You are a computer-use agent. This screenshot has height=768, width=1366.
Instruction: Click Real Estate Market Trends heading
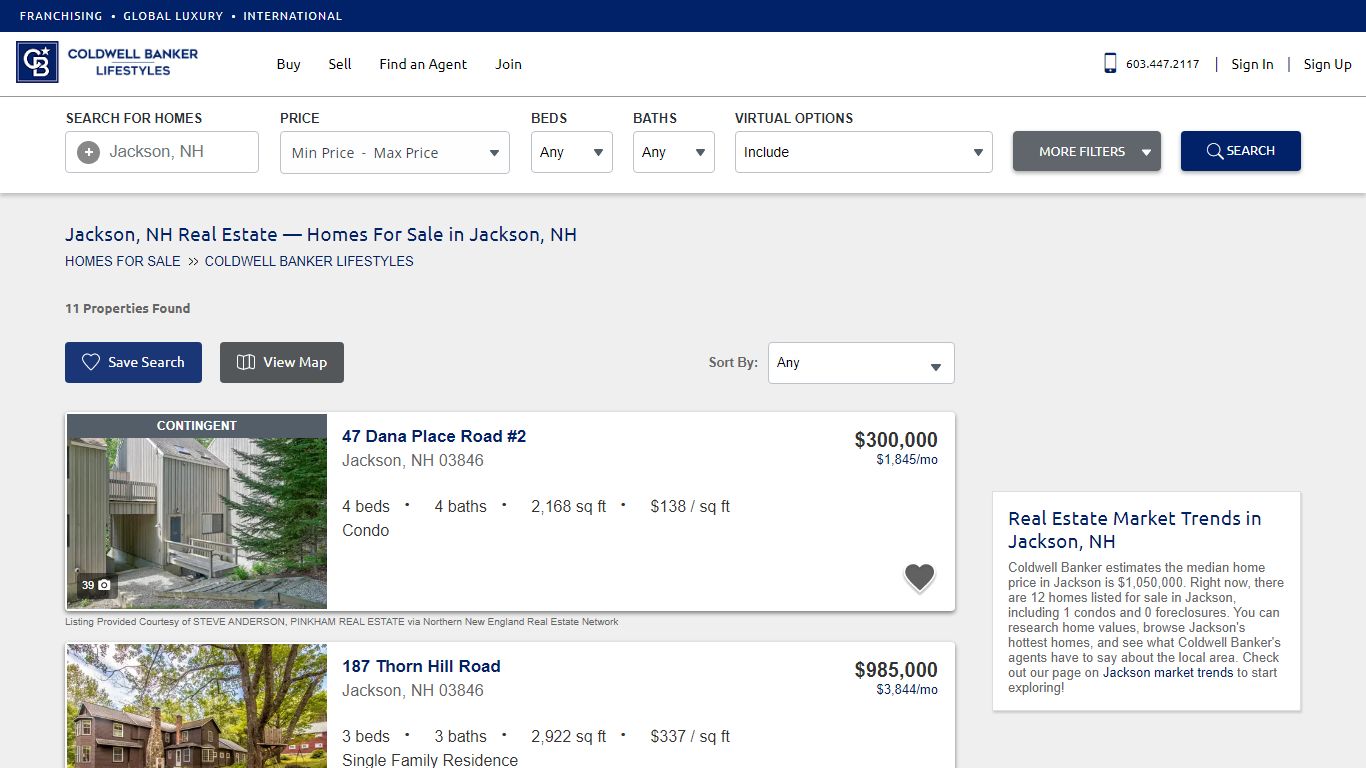1134,530
